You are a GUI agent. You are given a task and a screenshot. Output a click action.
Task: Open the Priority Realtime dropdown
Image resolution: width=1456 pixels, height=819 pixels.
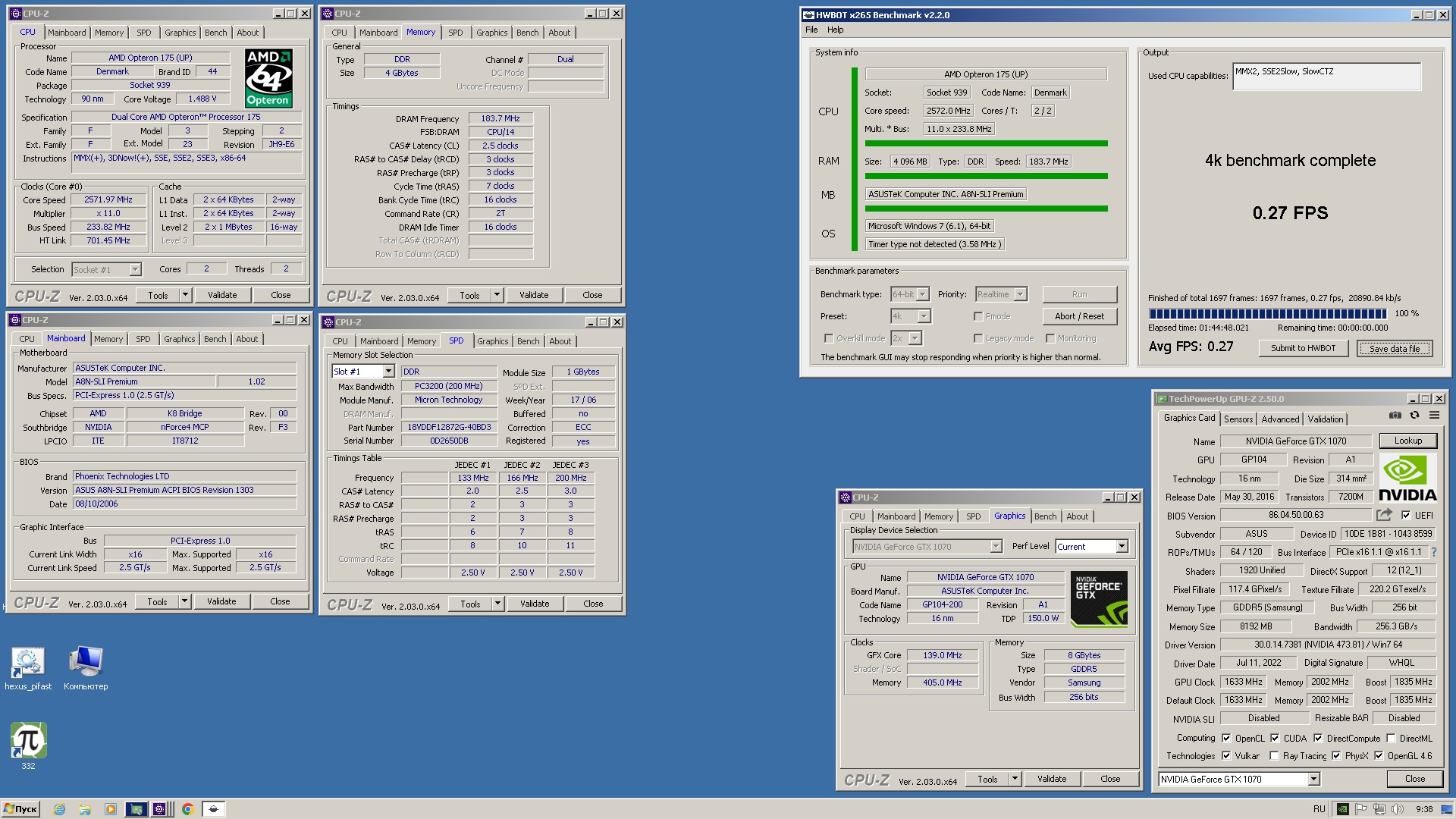(1021, 294)
